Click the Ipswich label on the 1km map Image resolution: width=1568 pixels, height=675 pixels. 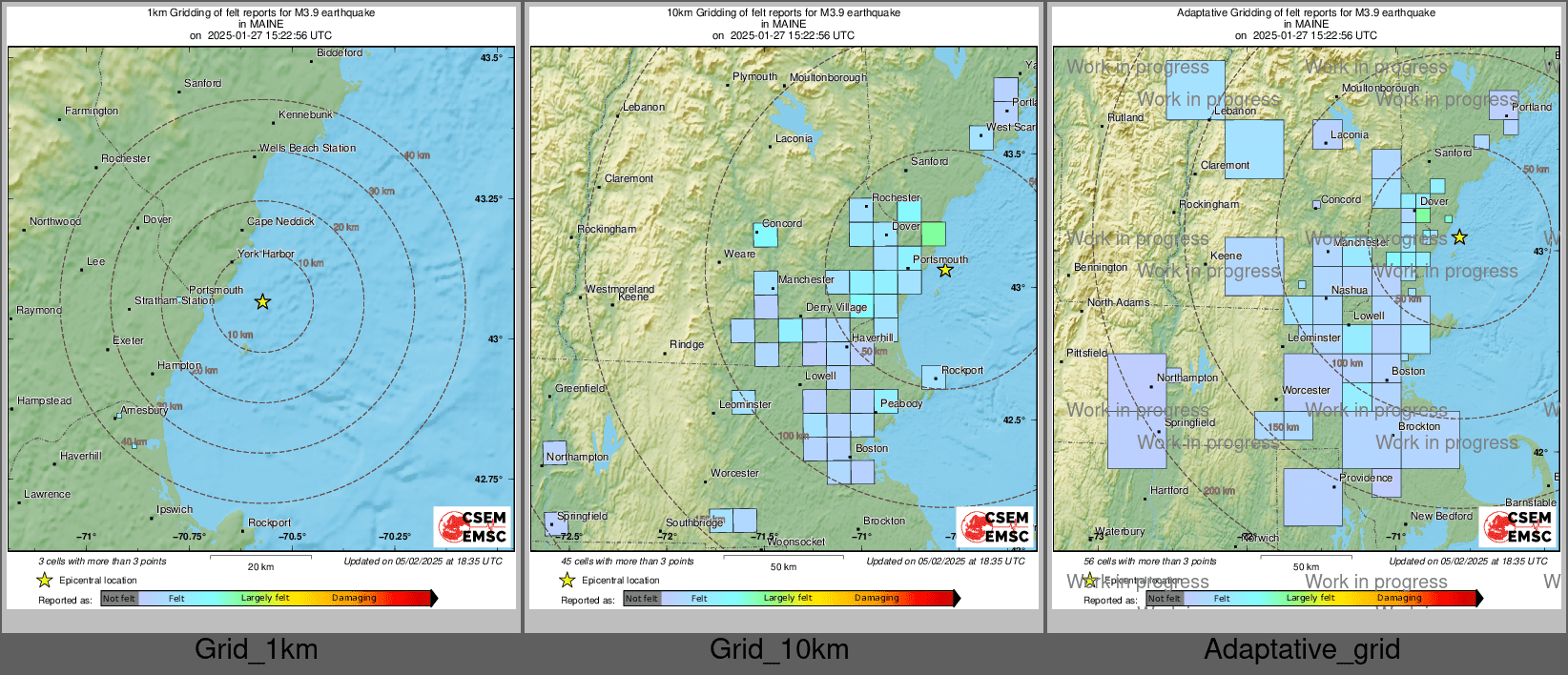175,509
